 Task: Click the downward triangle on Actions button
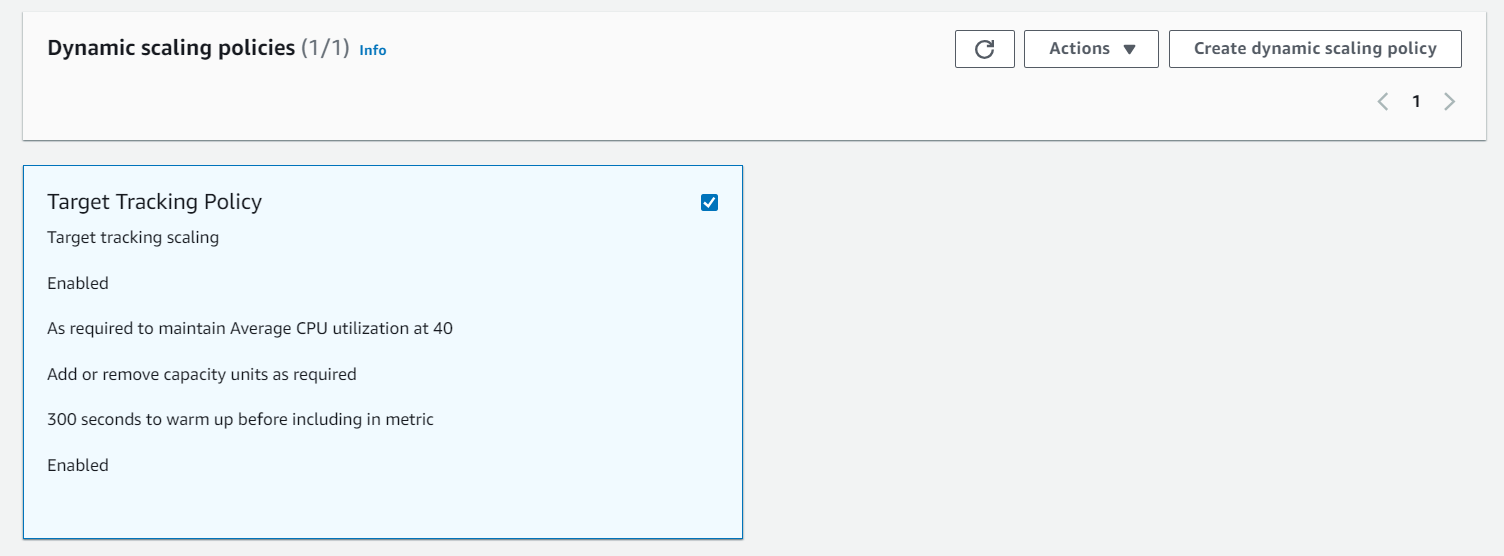(1129, 49)
